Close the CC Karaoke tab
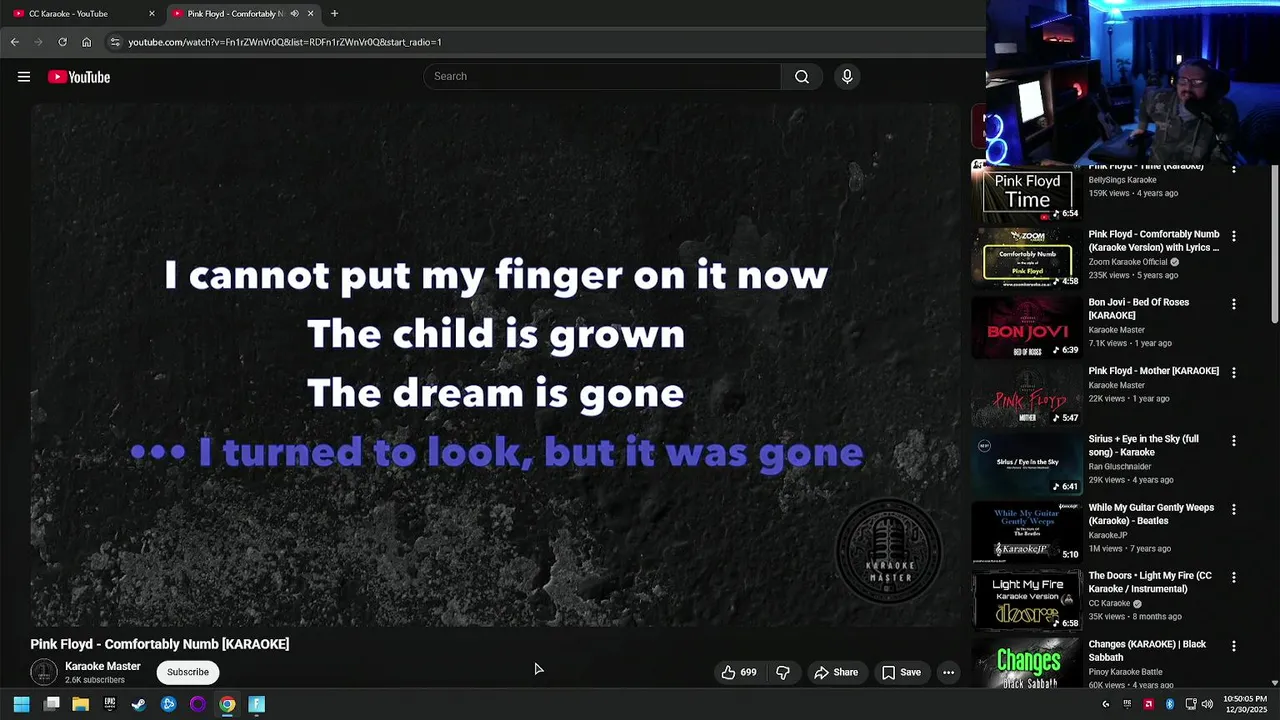Image resolution: width=1280 pixels, height=720 pixels. tap(152, 14)
